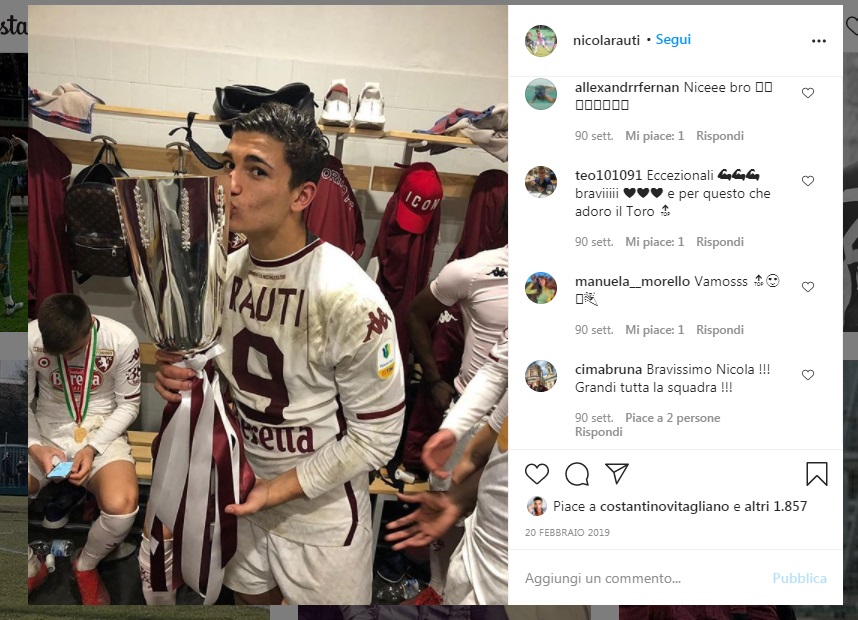The image size is (858, 620).
Task: Open the "altri 1.857" likes list
Action: coord(779,507)
